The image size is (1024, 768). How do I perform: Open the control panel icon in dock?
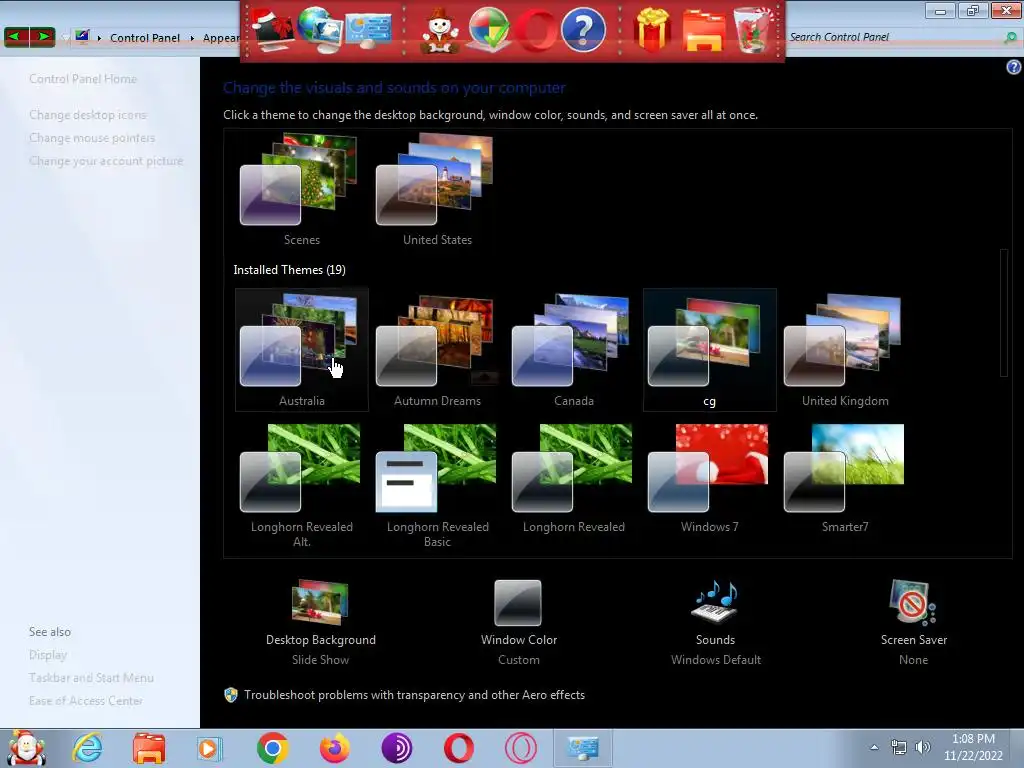coord(369,30)
